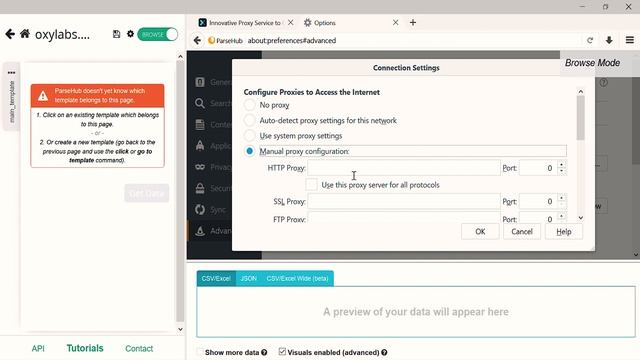640x360 pixels.
Task: Open the Advanced preferences icon
Action: [200, 231]
